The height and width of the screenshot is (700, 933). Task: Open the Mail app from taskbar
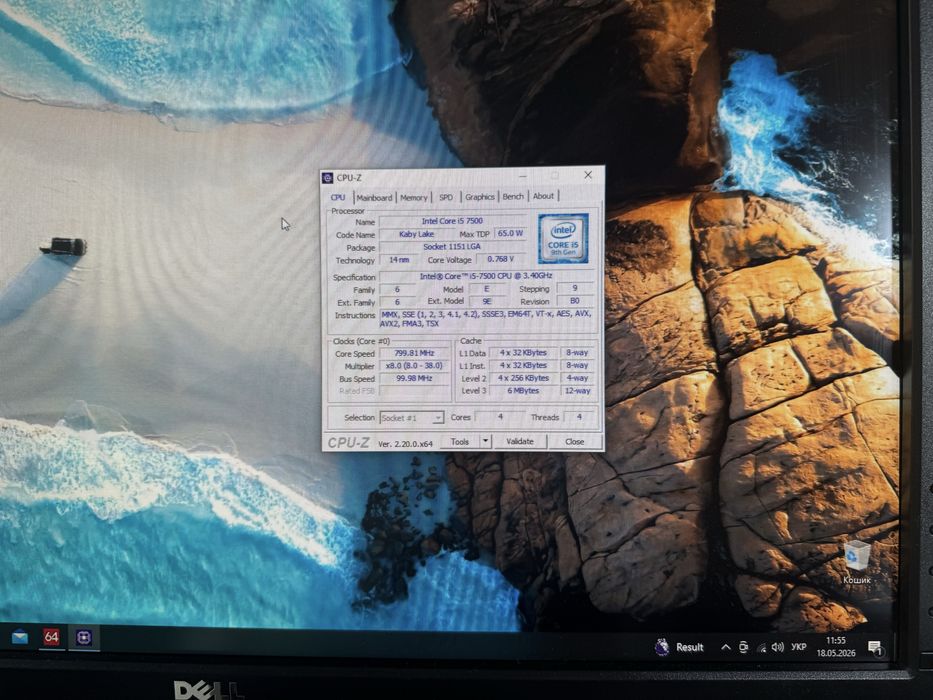20,638
